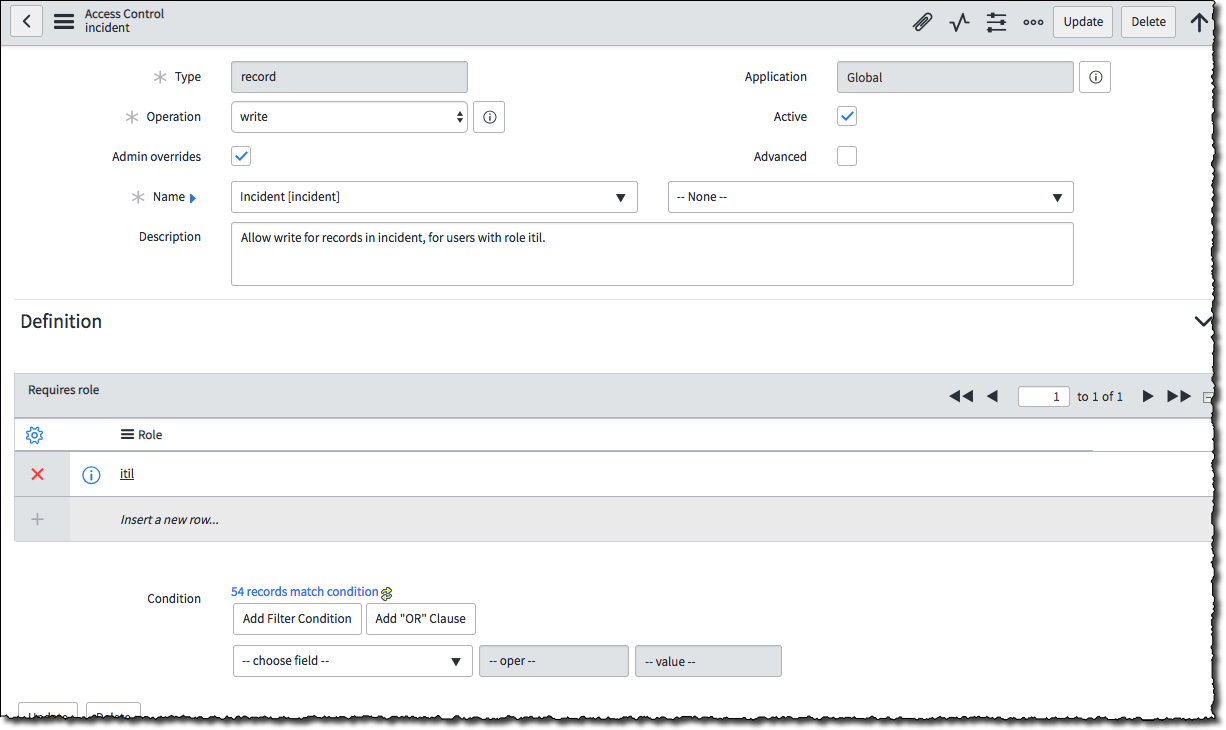The image size is (1226, 730).
Task: Click the Access Control title text
Action: pos(125,14)
